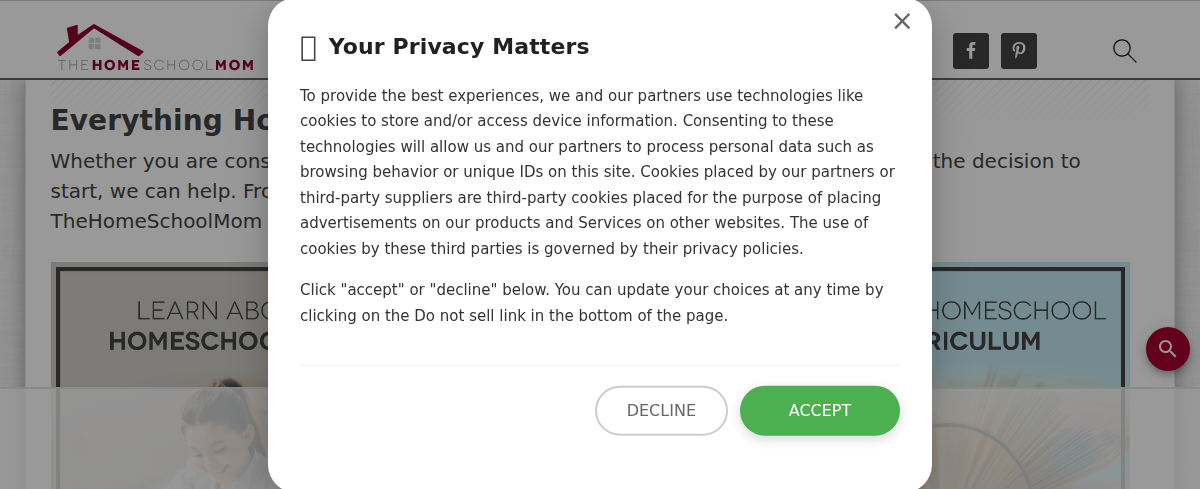Close the privacy dialog with the X
Image resolution: width=1200 pixels, height=489 pixels.
pos(902,21)
